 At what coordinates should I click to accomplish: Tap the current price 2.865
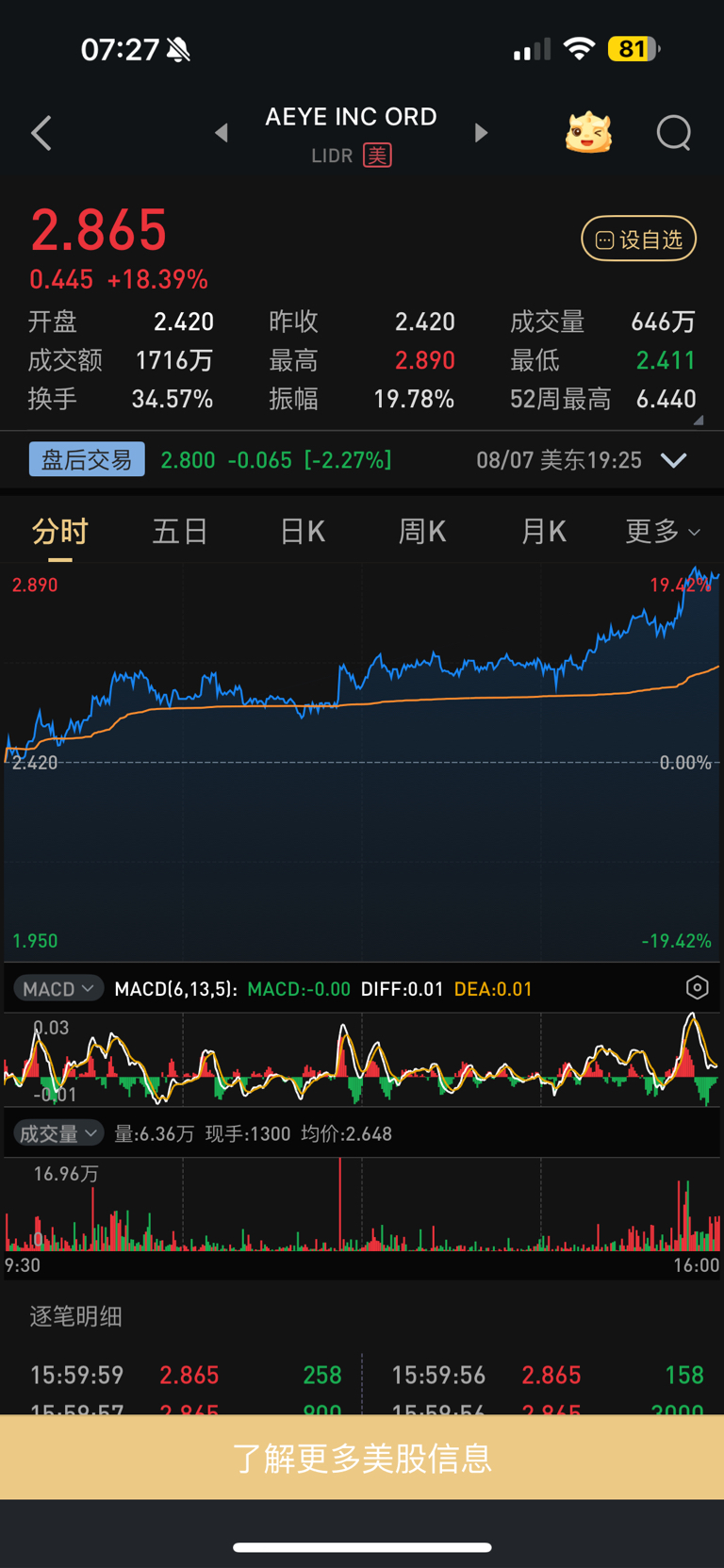tap(99, 230)
